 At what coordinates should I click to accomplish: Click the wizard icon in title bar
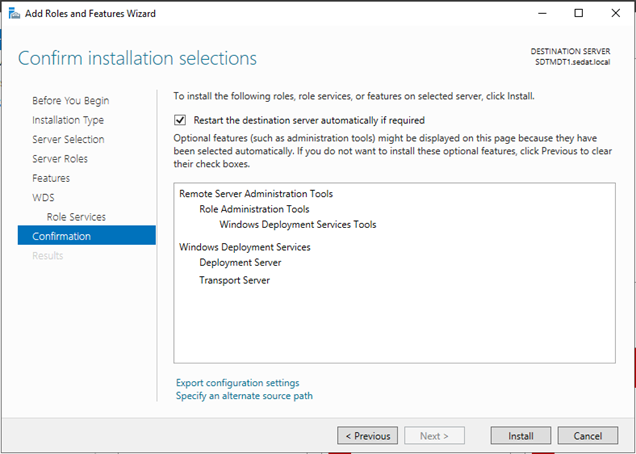pyautogui.click(x=14, y=13)
